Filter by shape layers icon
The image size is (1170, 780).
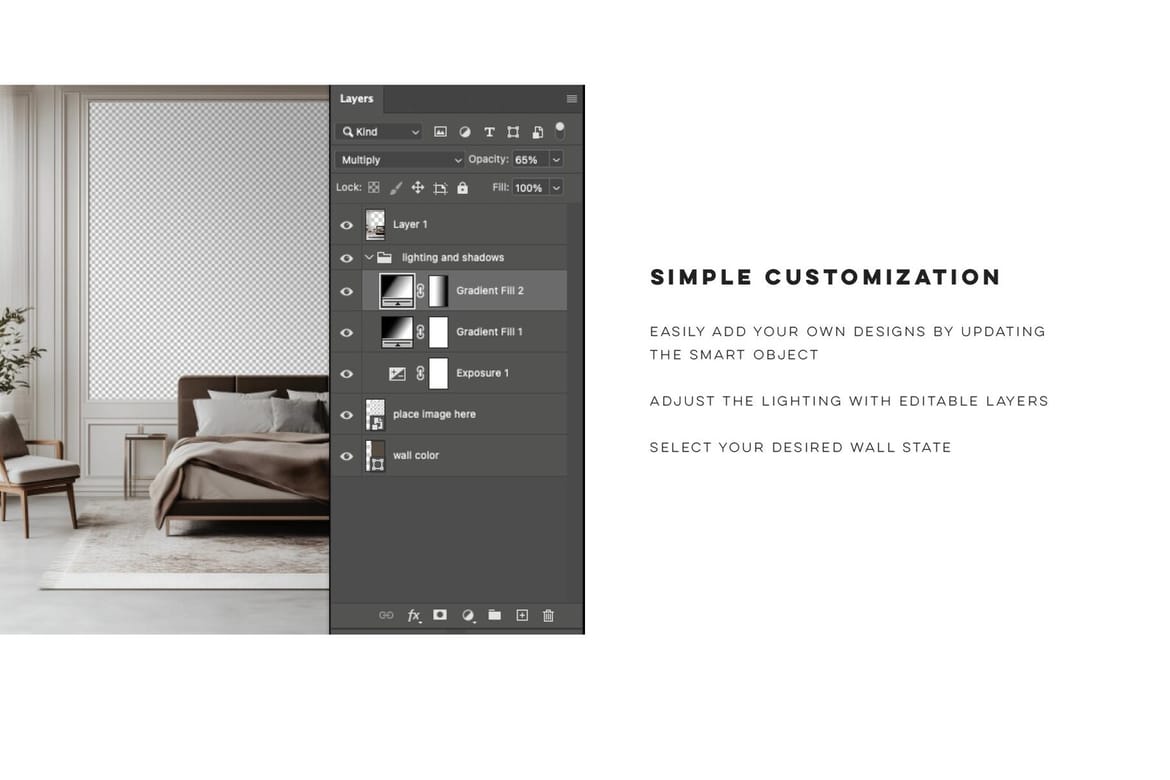point(513,132)
